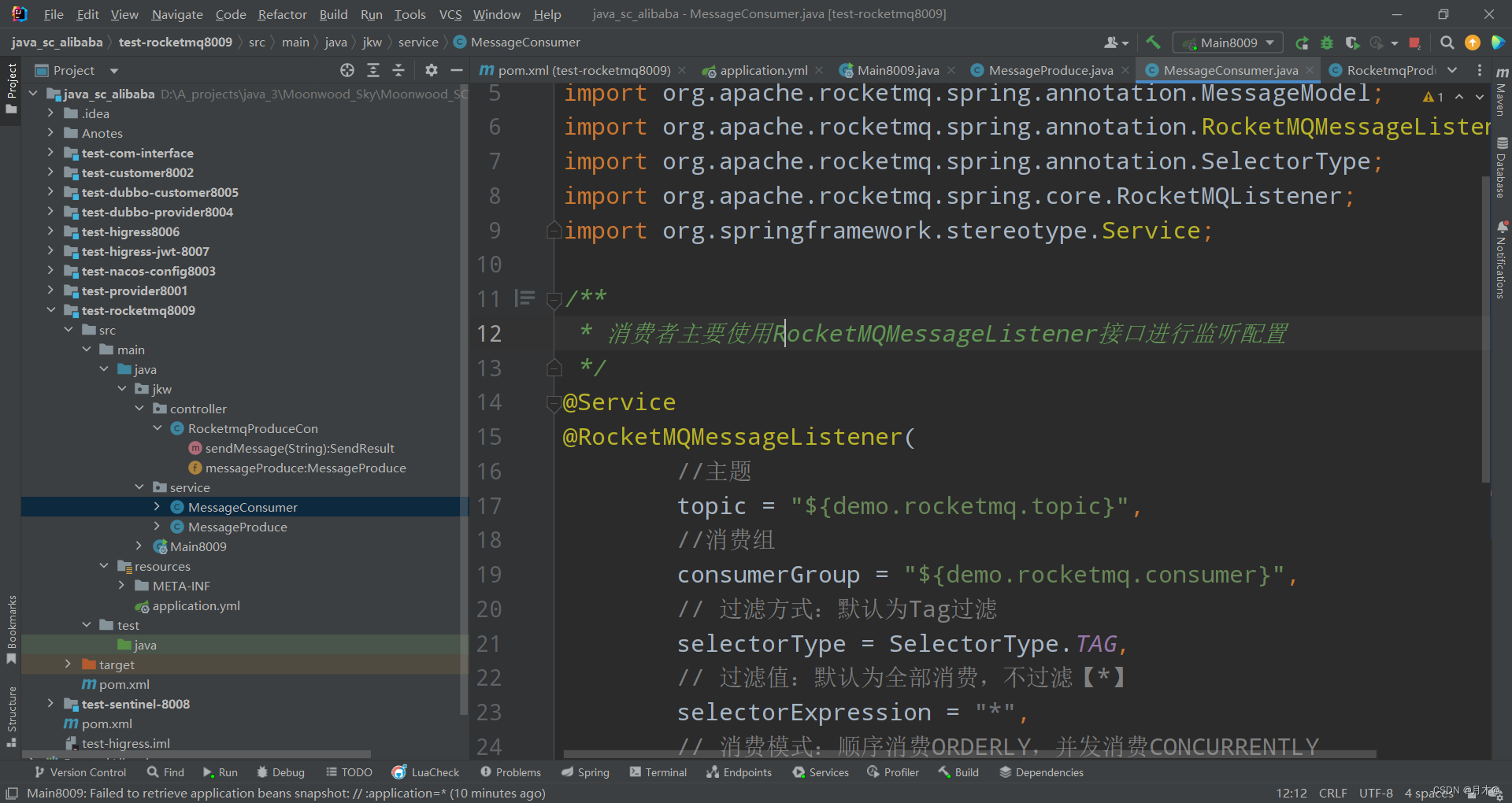Click the Build Project hammer icon
Image resolution: width=1512 pixels, height=803 pixels.
(1153, 43)
